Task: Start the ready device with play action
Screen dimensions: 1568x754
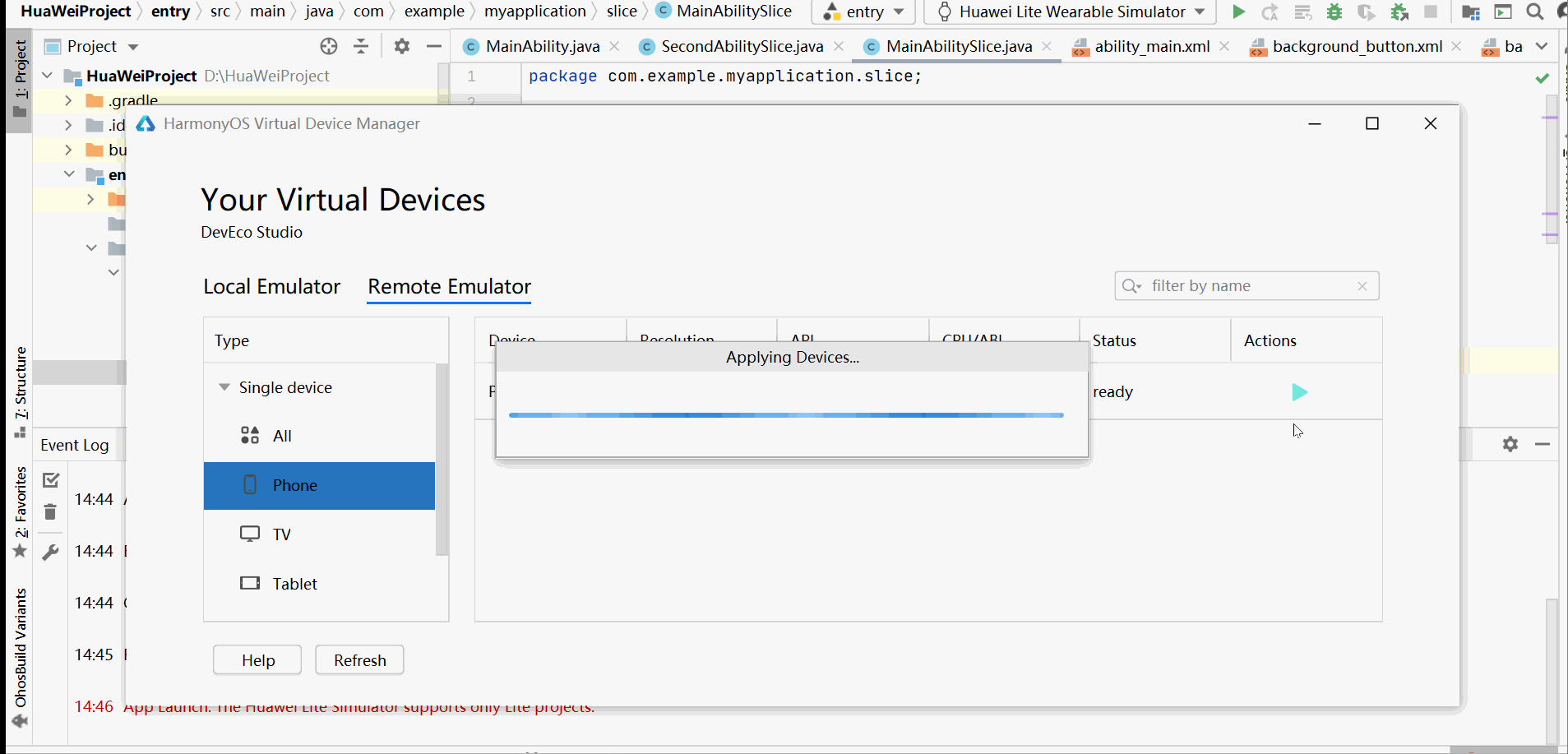Action: point(1299,392)
